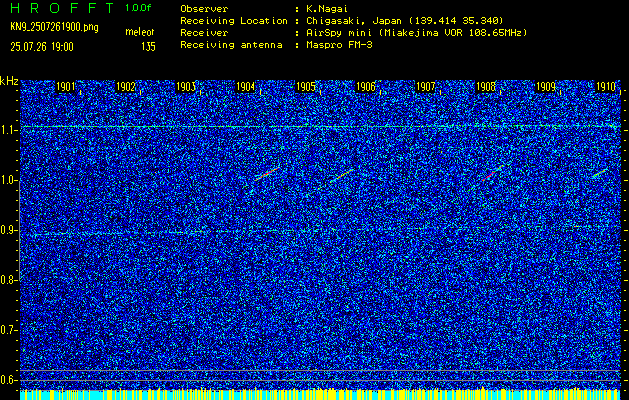Click the 1.0 frequency axis label
The image size is (629, 400).
click(x=8, y=181)
